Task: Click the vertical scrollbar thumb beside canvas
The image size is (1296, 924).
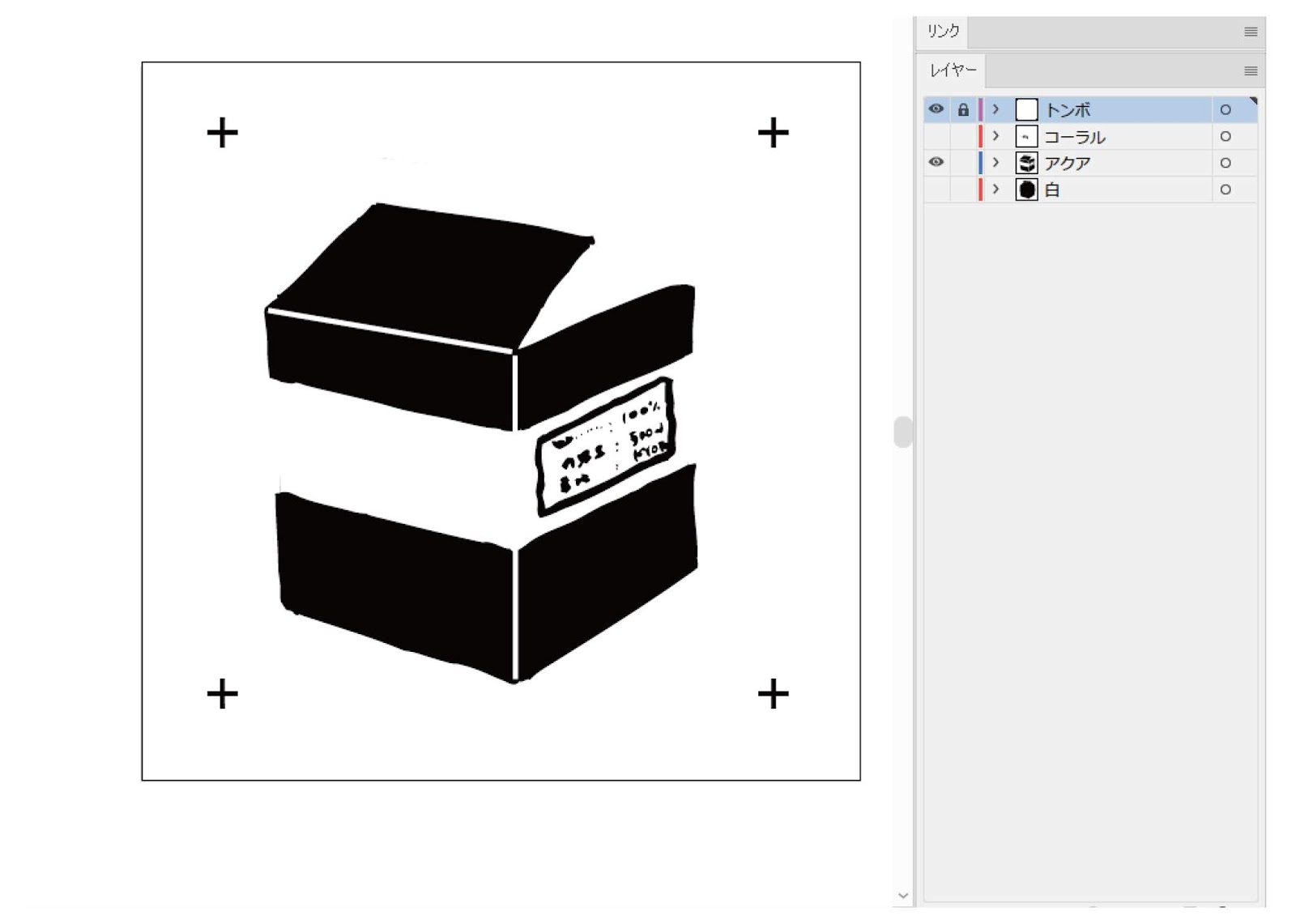Action: point(903,432)
